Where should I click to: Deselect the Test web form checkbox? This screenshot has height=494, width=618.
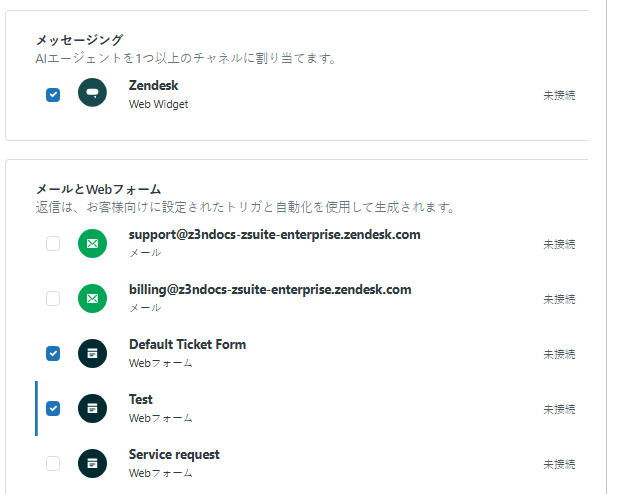pos(53,408)
